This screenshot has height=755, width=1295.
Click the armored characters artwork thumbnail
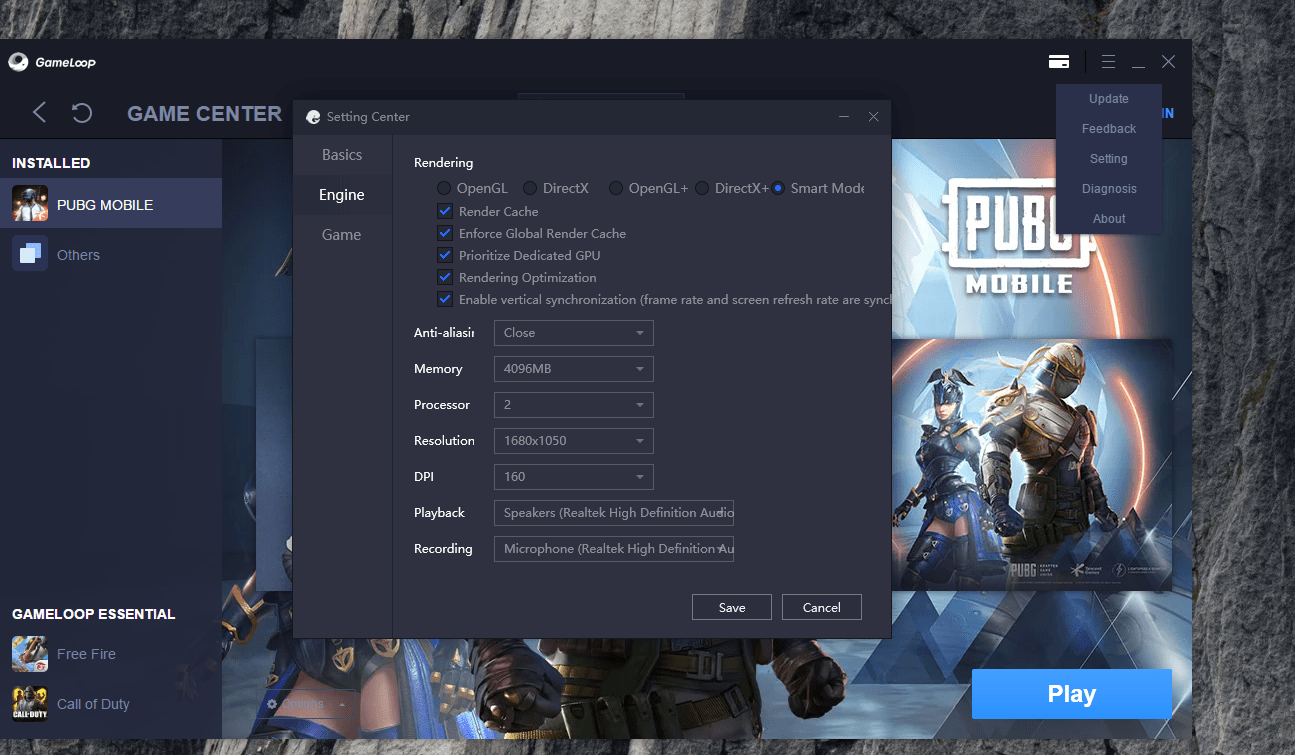(x=1031, y=464)
